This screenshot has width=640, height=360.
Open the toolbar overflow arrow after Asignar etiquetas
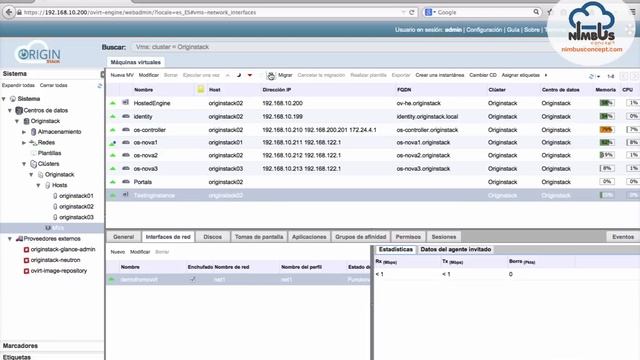(546, 75)
